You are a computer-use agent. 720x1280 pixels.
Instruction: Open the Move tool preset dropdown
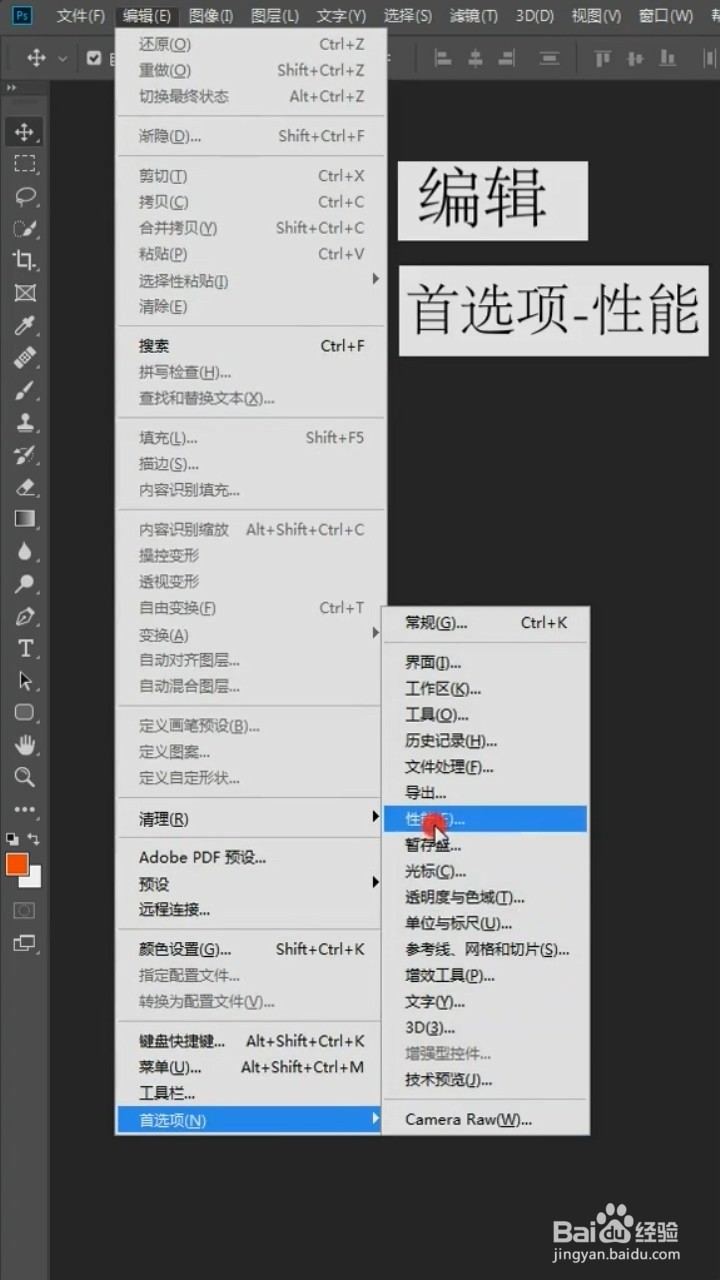tap(62, 58)
